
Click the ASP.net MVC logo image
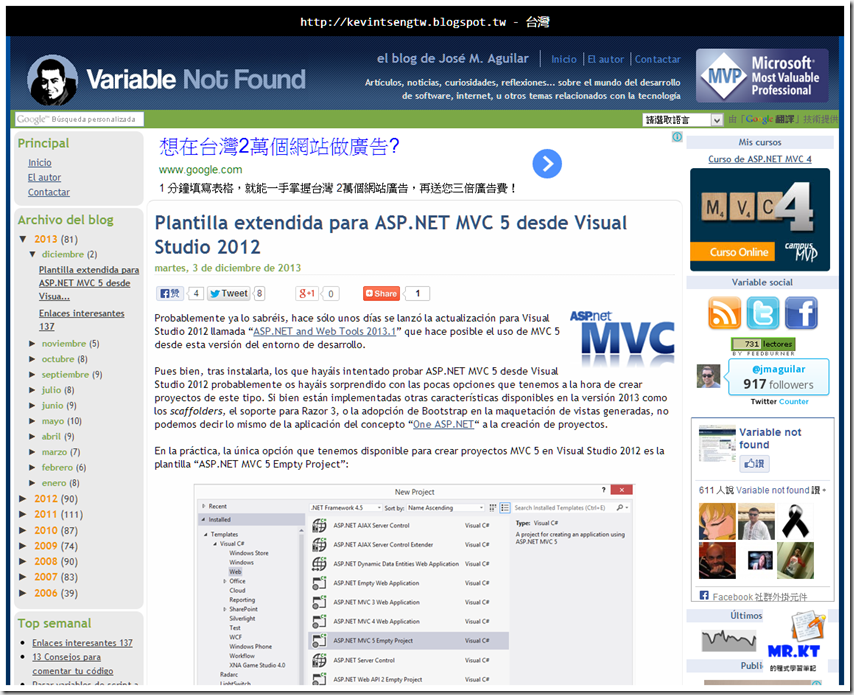click(x=622, y=338)
